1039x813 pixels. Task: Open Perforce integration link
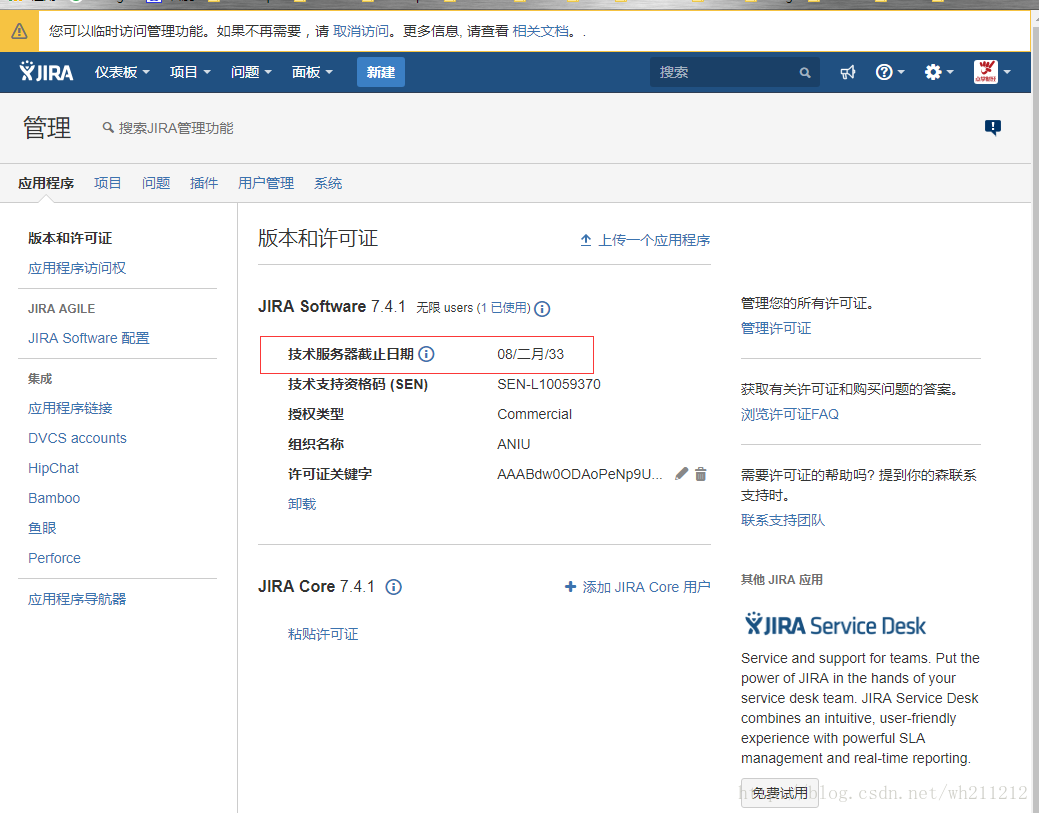coord(54,558)
